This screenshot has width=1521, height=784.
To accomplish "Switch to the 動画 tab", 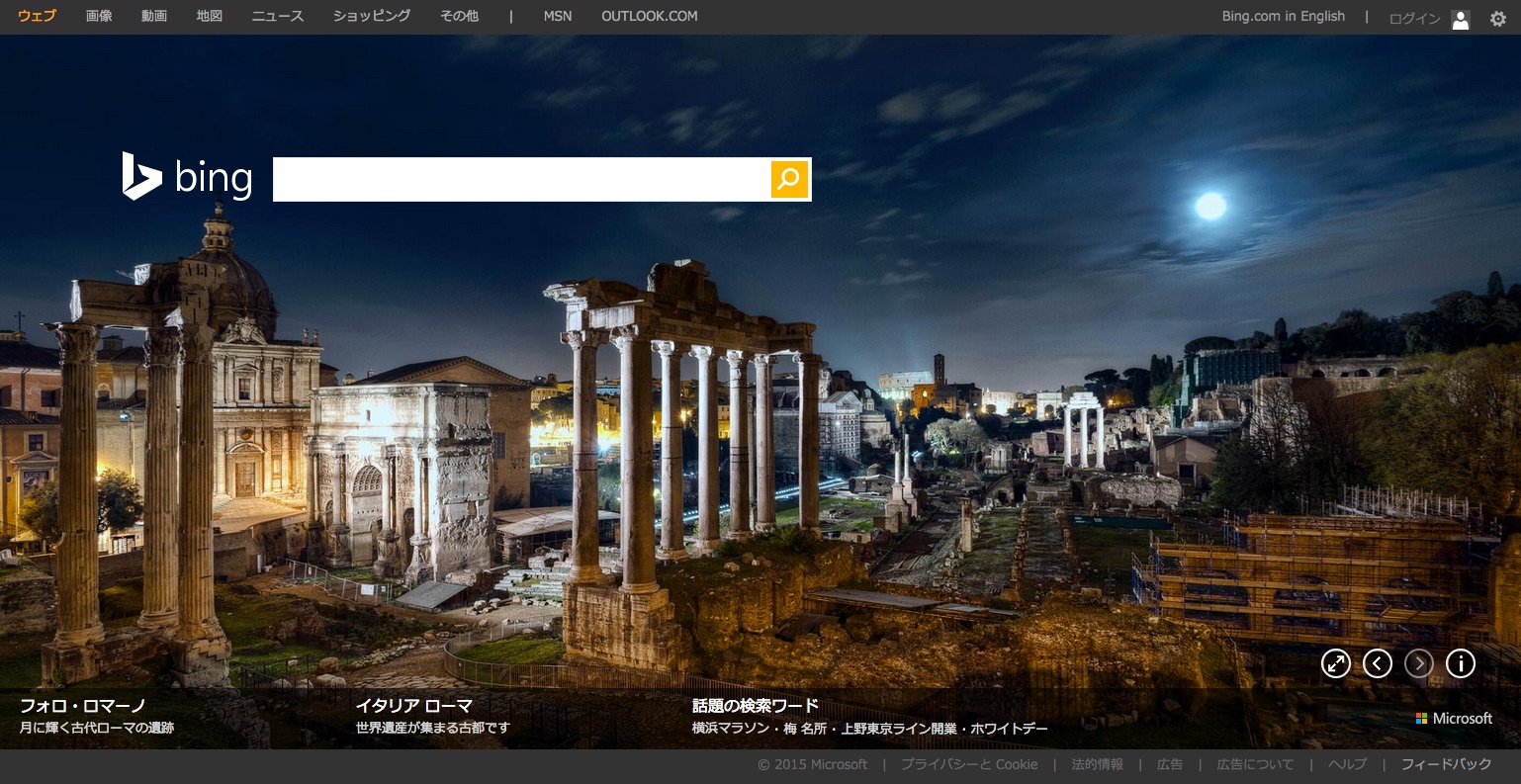I will (x=154, y=17).
